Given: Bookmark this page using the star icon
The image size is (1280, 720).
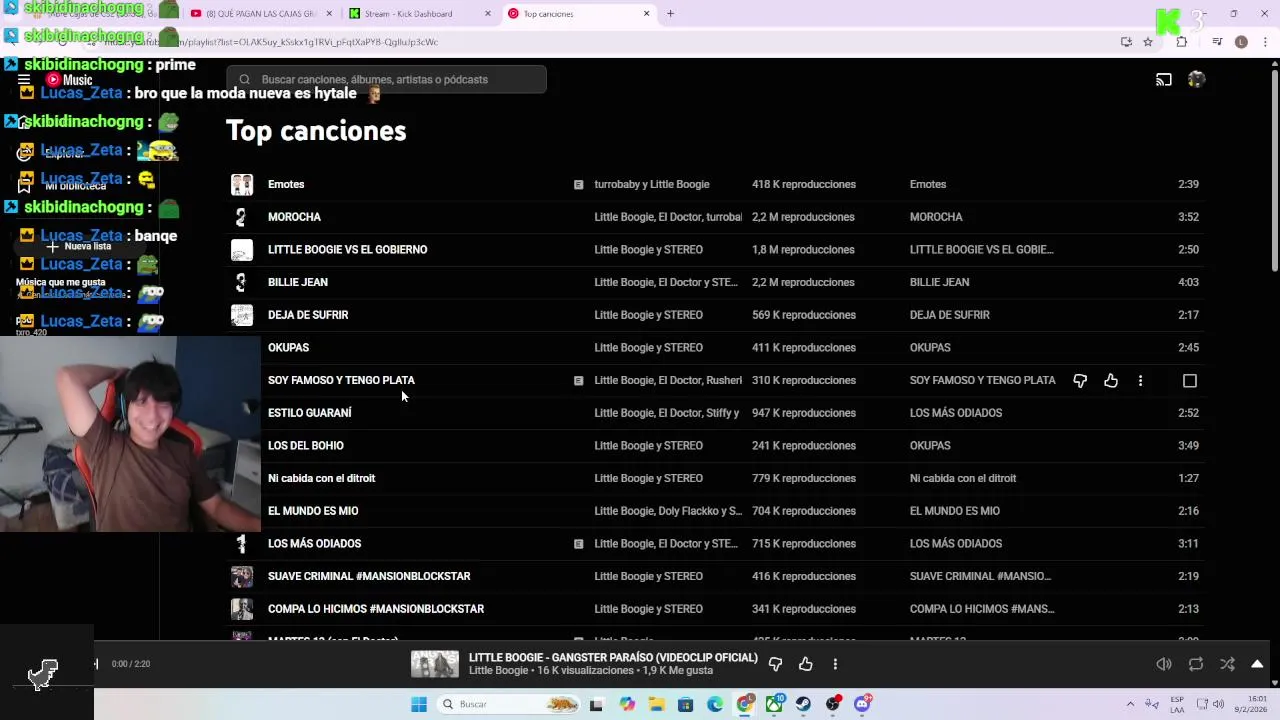Looking at the screenshot, I should pos(1148,42).
